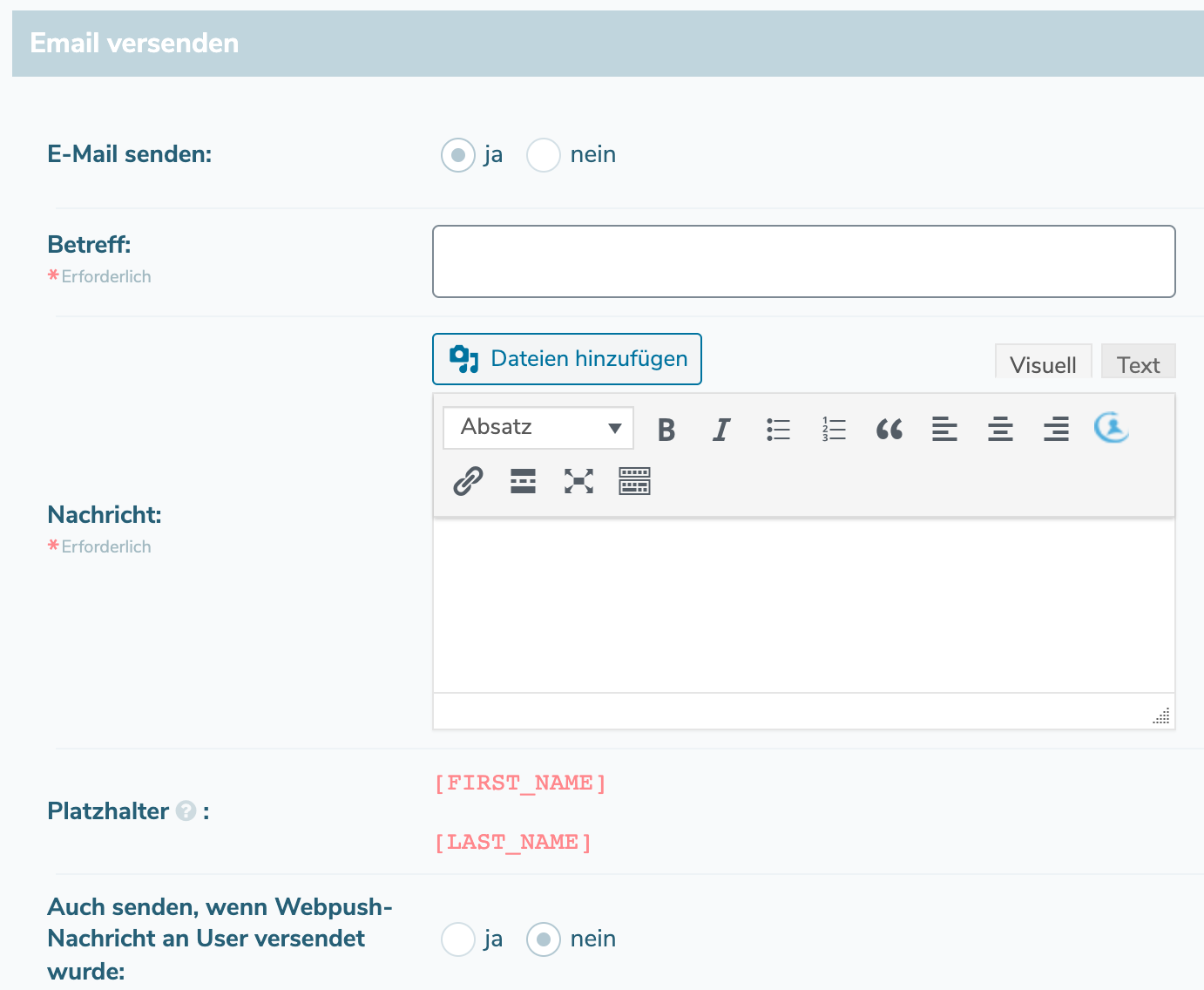Click the Dateien hinzufügen button
The image size is (1204, 990).
(567, 359)
